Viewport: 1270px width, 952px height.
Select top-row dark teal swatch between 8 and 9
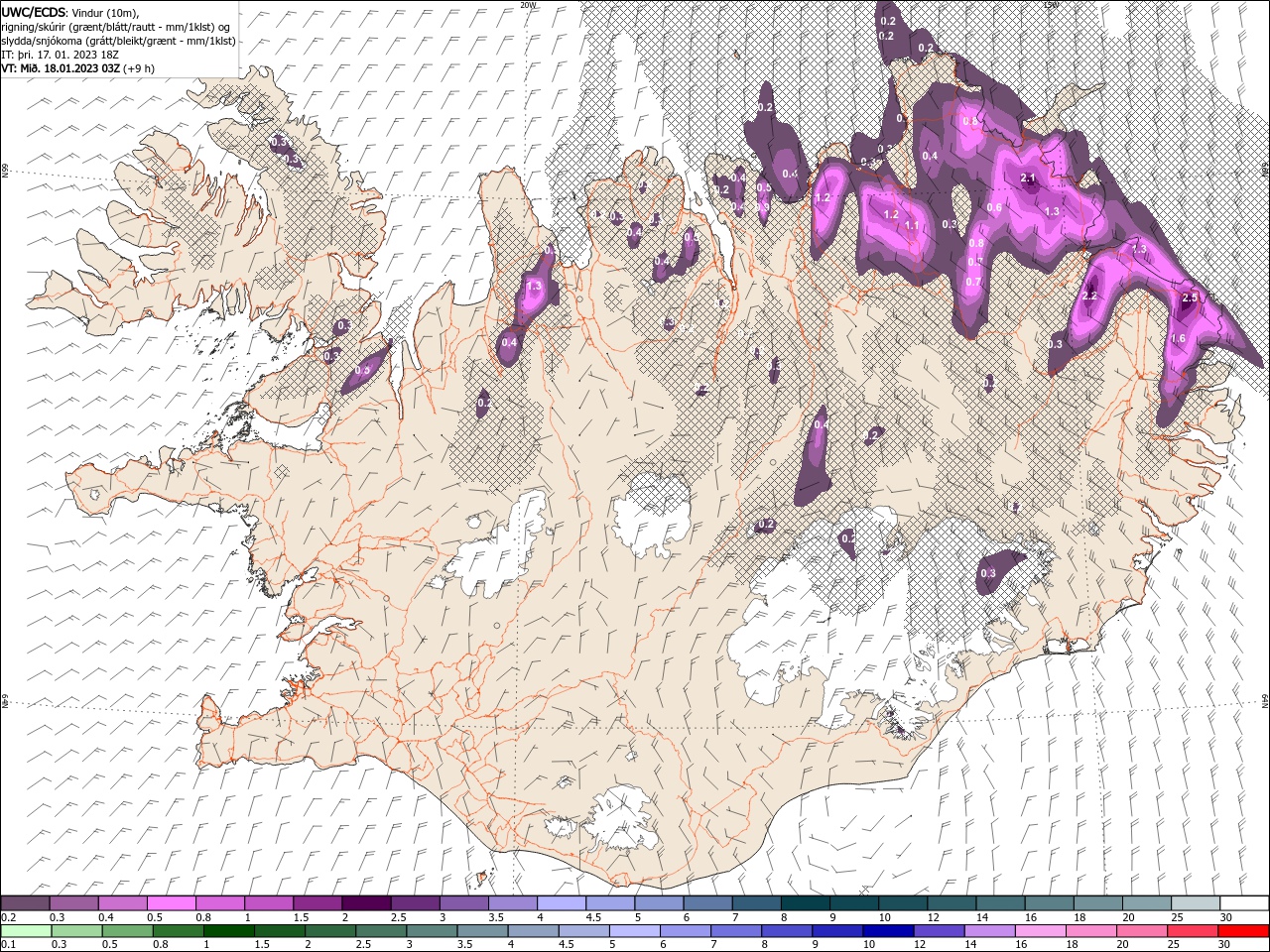(x=806, y=903)
